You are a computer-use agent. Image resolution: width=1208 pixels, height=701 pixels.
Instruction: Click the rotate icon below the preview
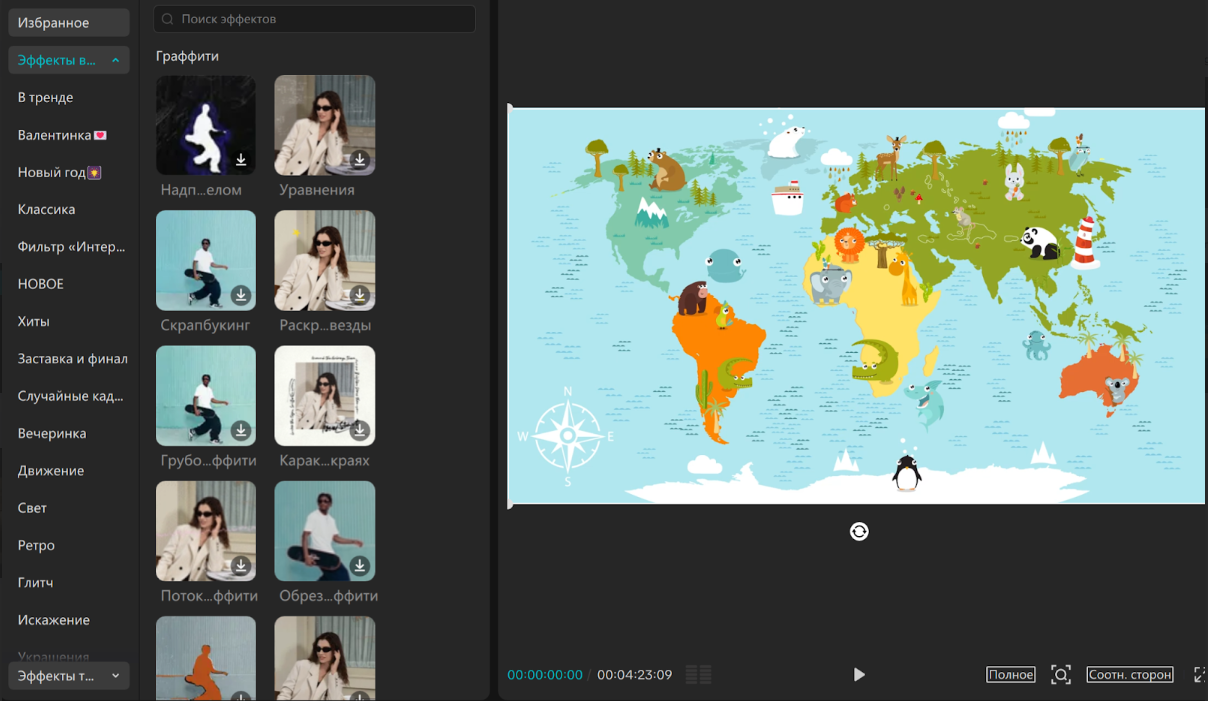pos(859,532)
